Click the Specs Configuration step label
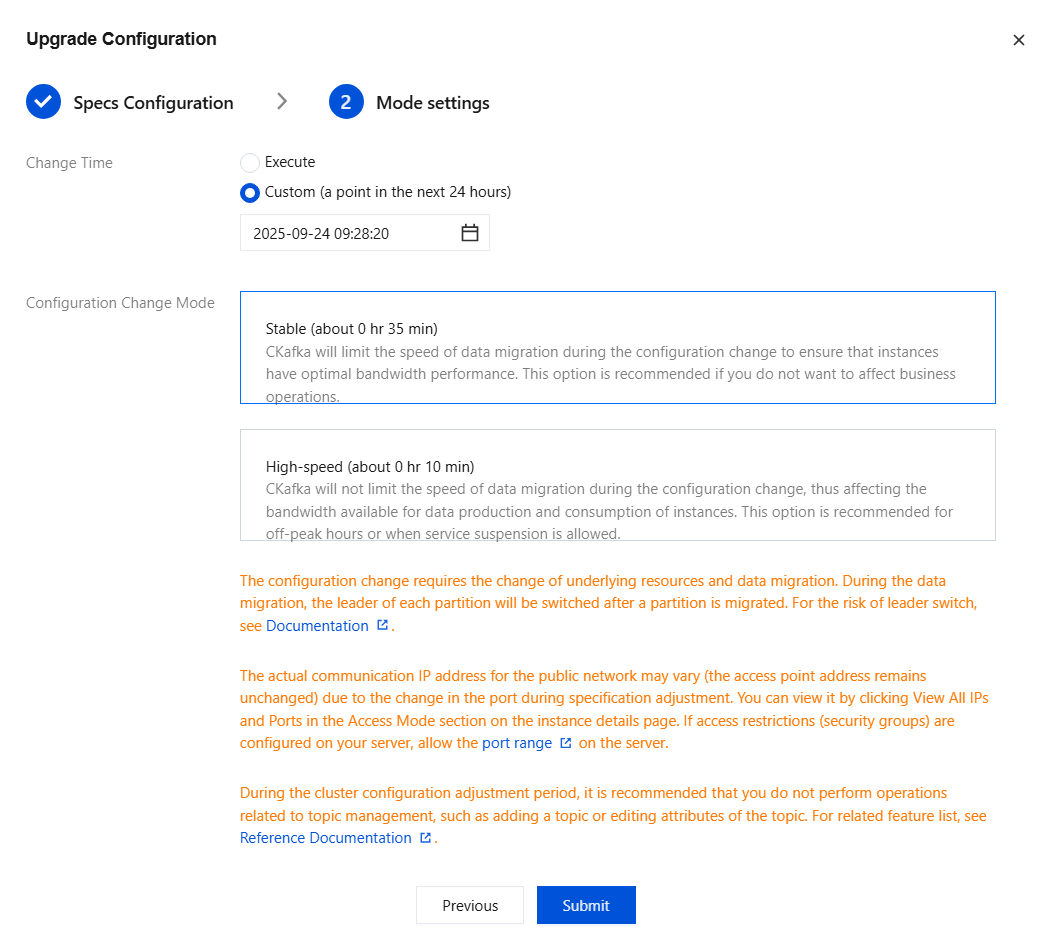 pyautogui.click(x=153, y=103)
